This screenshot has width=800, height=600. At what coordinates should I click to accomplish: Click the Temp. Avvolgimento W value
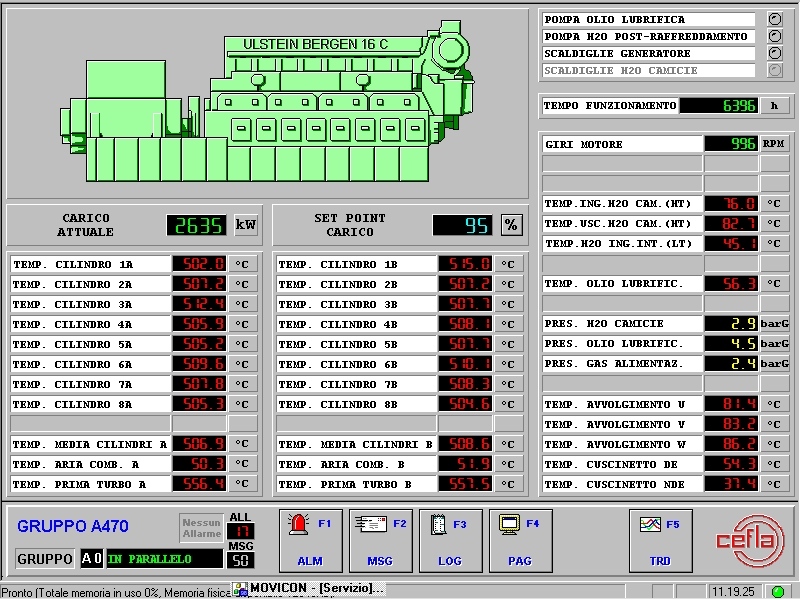point(731,444)
